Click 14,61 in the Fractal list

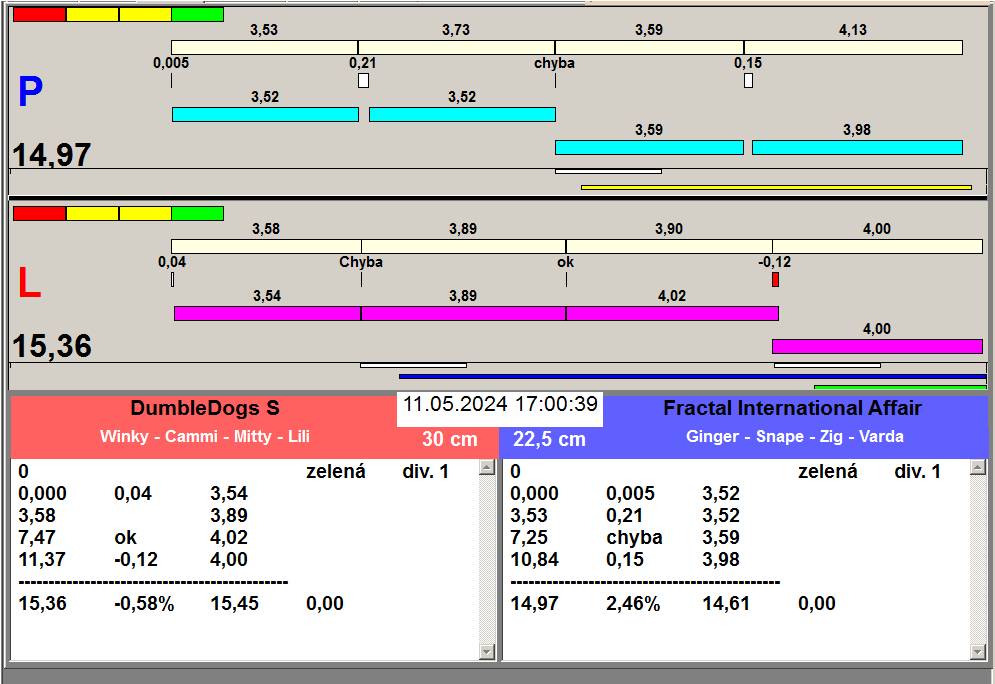click(726, 603)
